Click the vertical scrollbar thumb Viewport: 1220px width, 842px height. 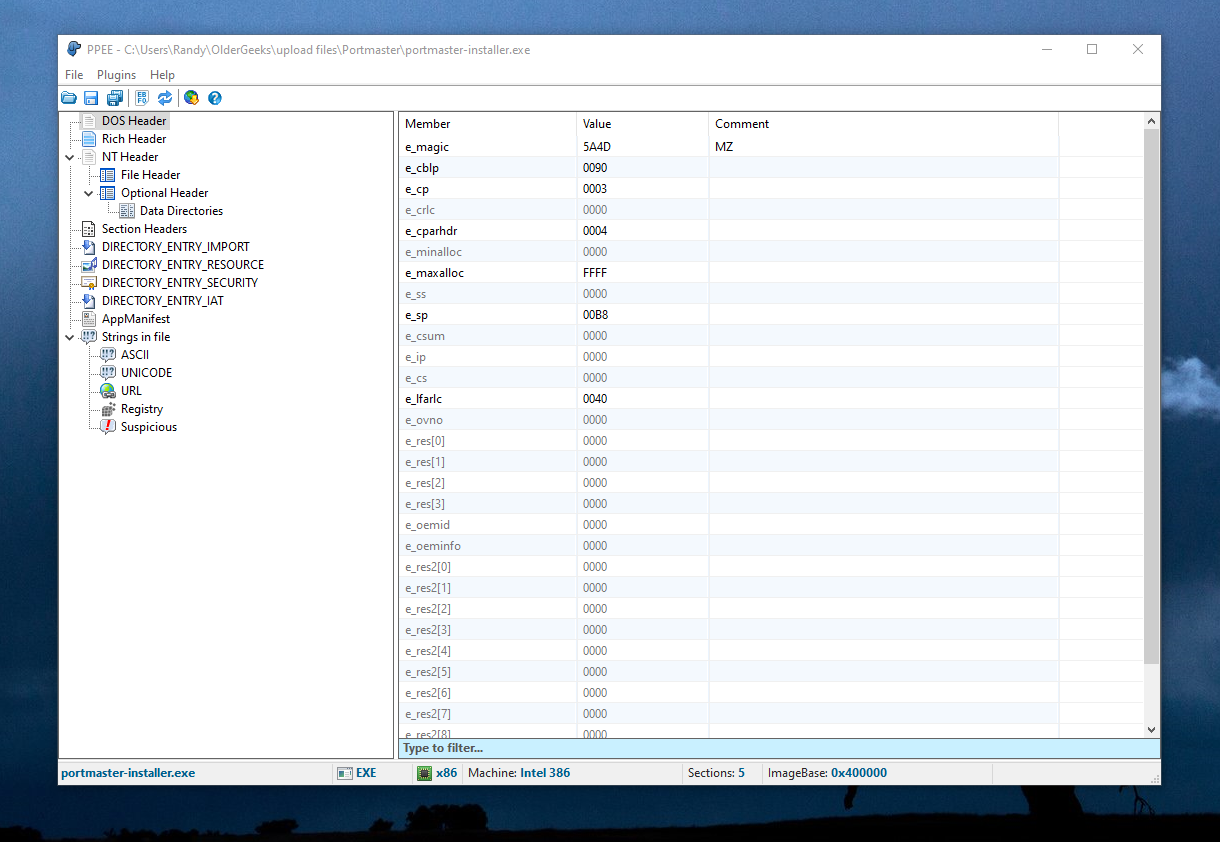1151,397
